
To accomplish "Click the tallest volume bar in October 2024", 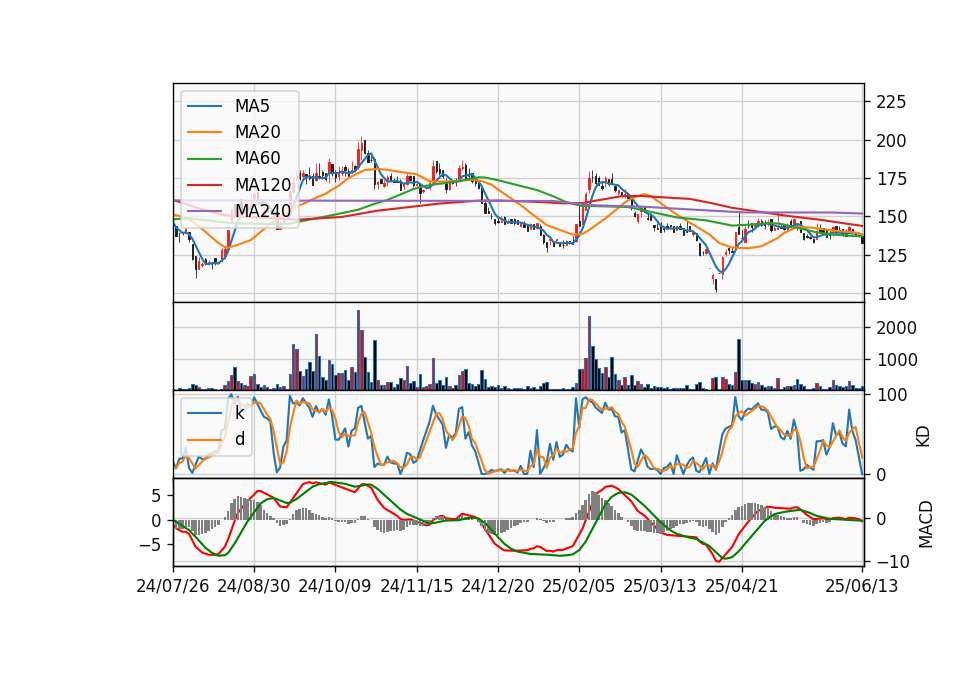I will coord(358,350).
